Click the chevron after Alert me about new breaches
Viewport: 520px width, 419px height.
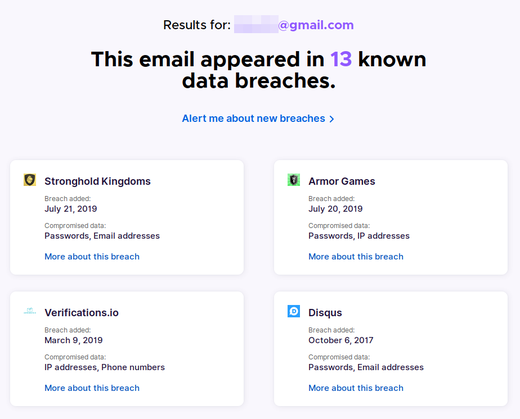331,119
